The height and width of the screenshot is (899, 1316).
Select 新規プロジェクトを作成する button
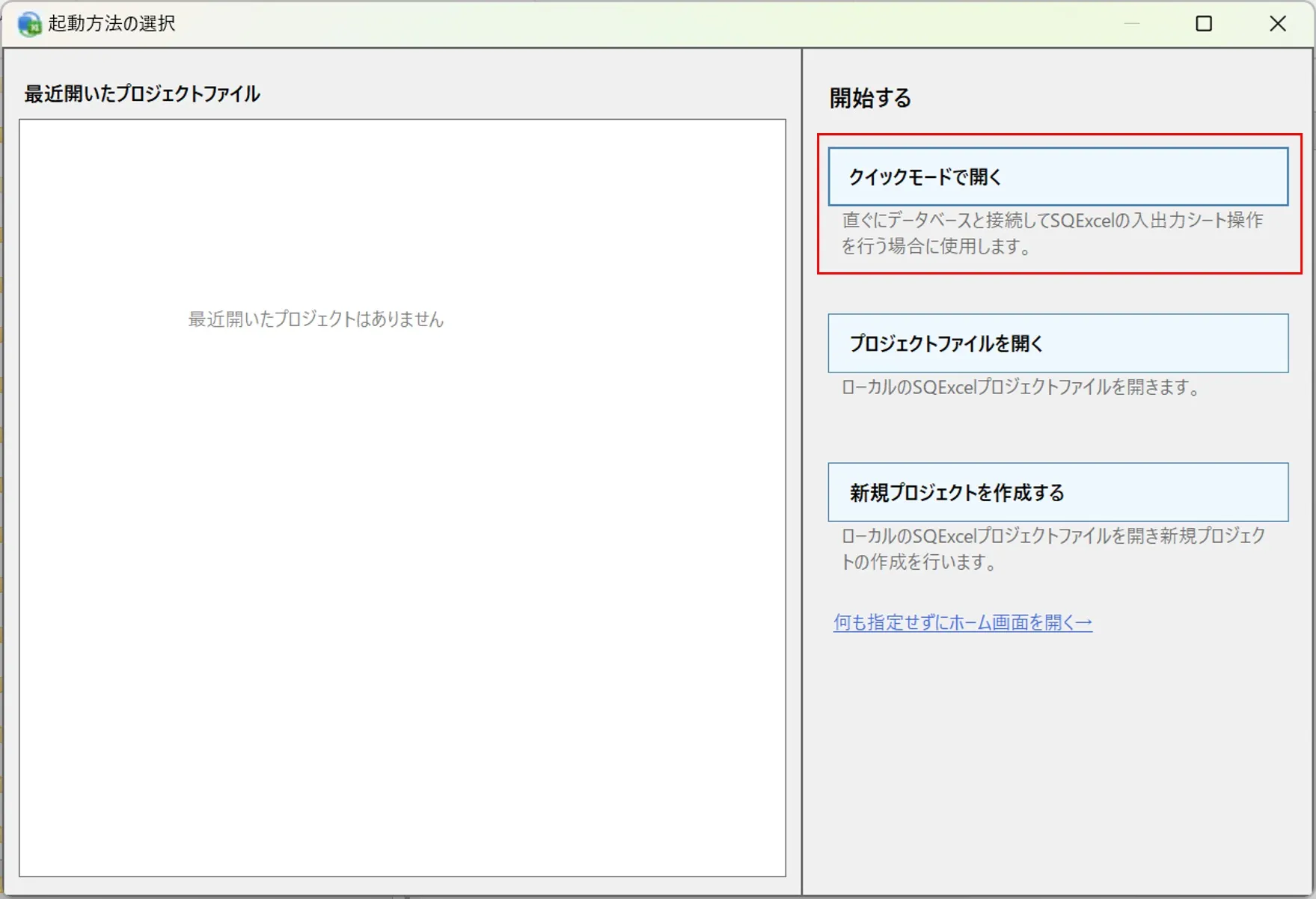coord(1058,492)
